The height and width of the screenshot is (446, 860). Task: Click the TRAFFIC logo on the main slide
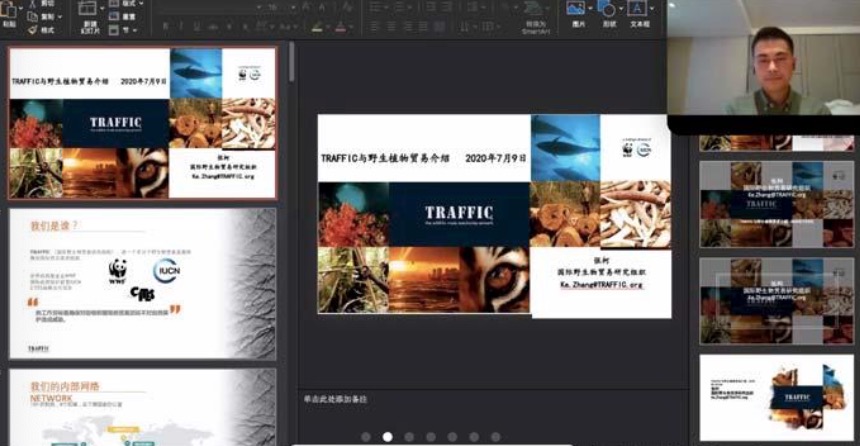459,214
